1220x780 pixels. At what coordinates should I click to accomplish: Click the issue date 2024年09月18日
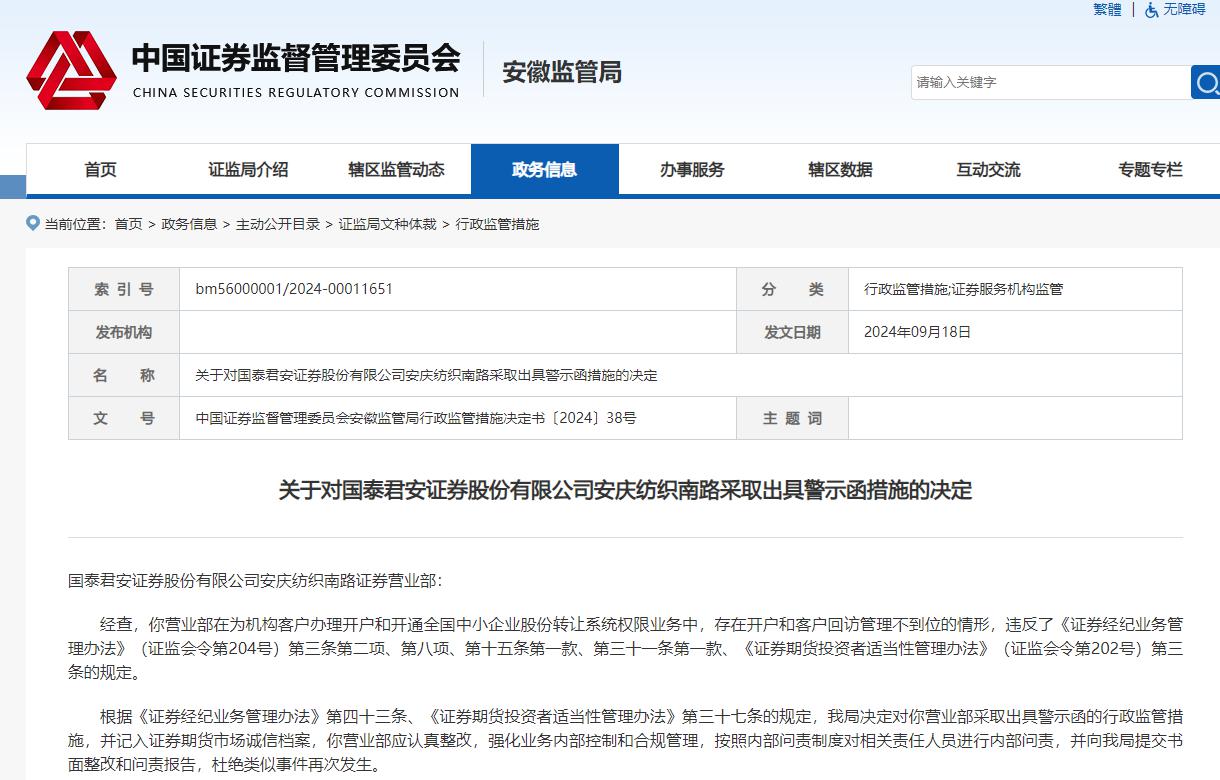[918, 332]
